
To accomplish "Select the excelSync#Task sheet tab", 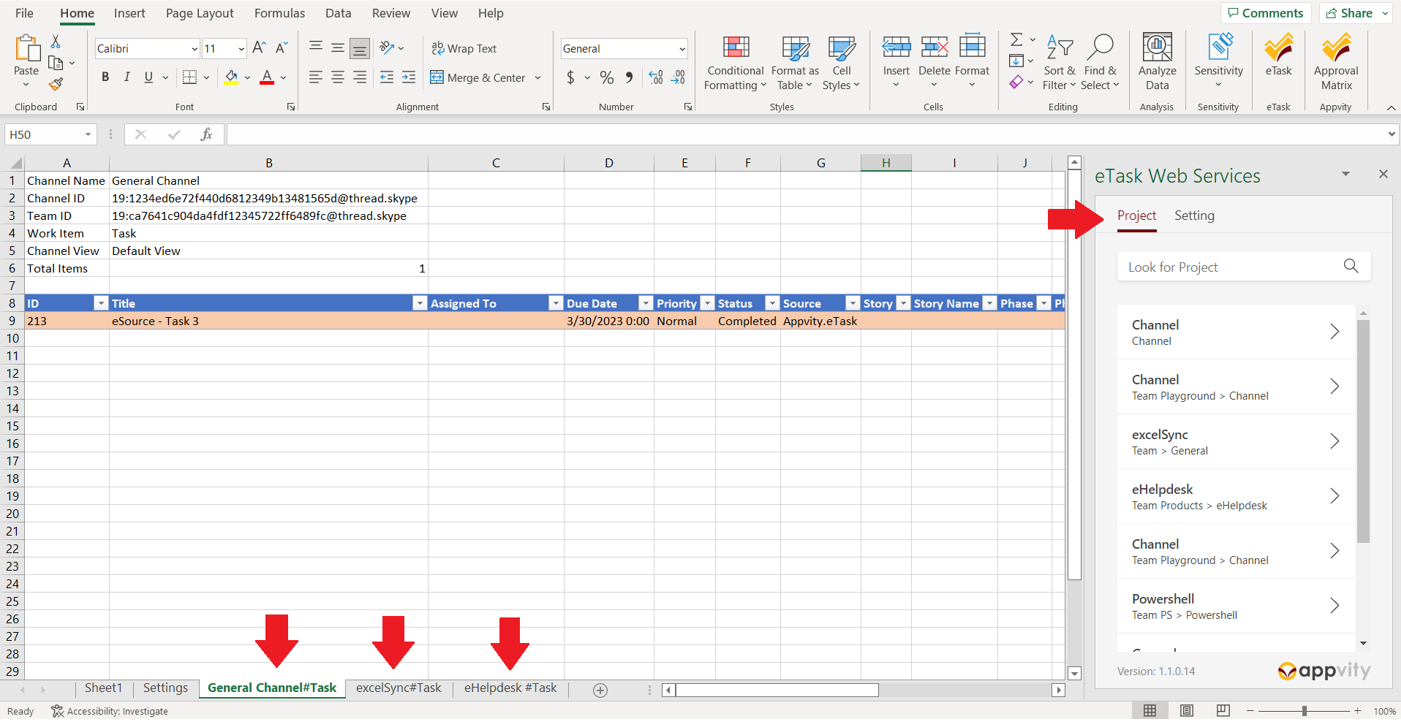I will pyautogui.click(x=398, y=688).
